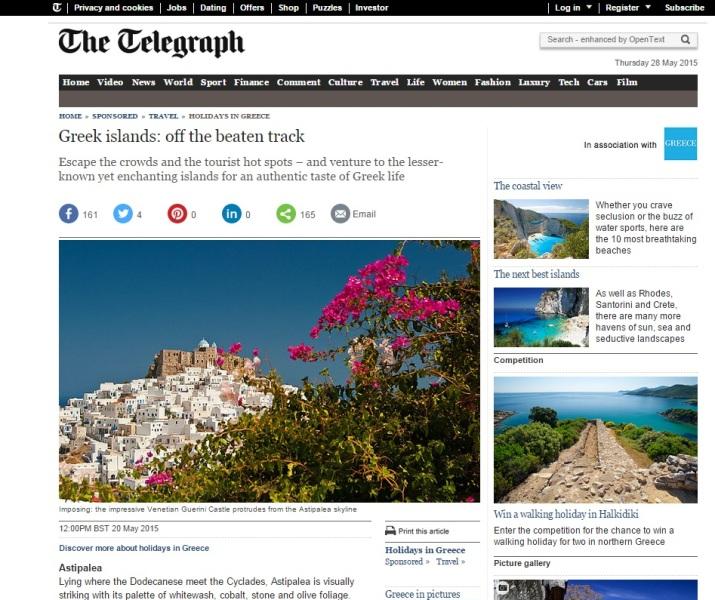Click the blue GREECE sponsor logo
The image size is (715, 600).
[x=680, y=144]
